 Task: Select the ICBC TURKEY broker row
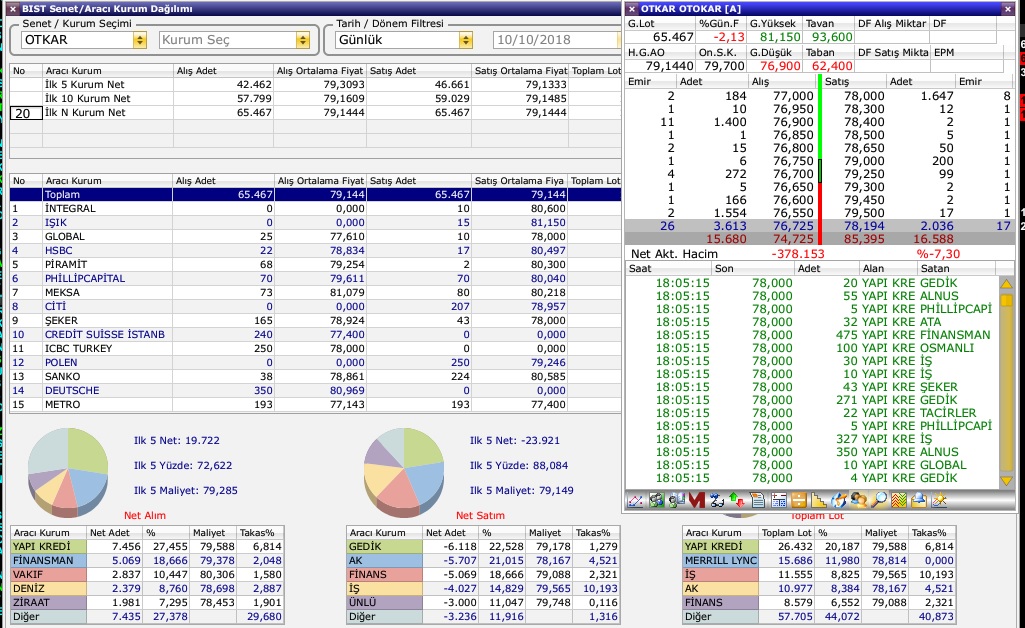315,348
